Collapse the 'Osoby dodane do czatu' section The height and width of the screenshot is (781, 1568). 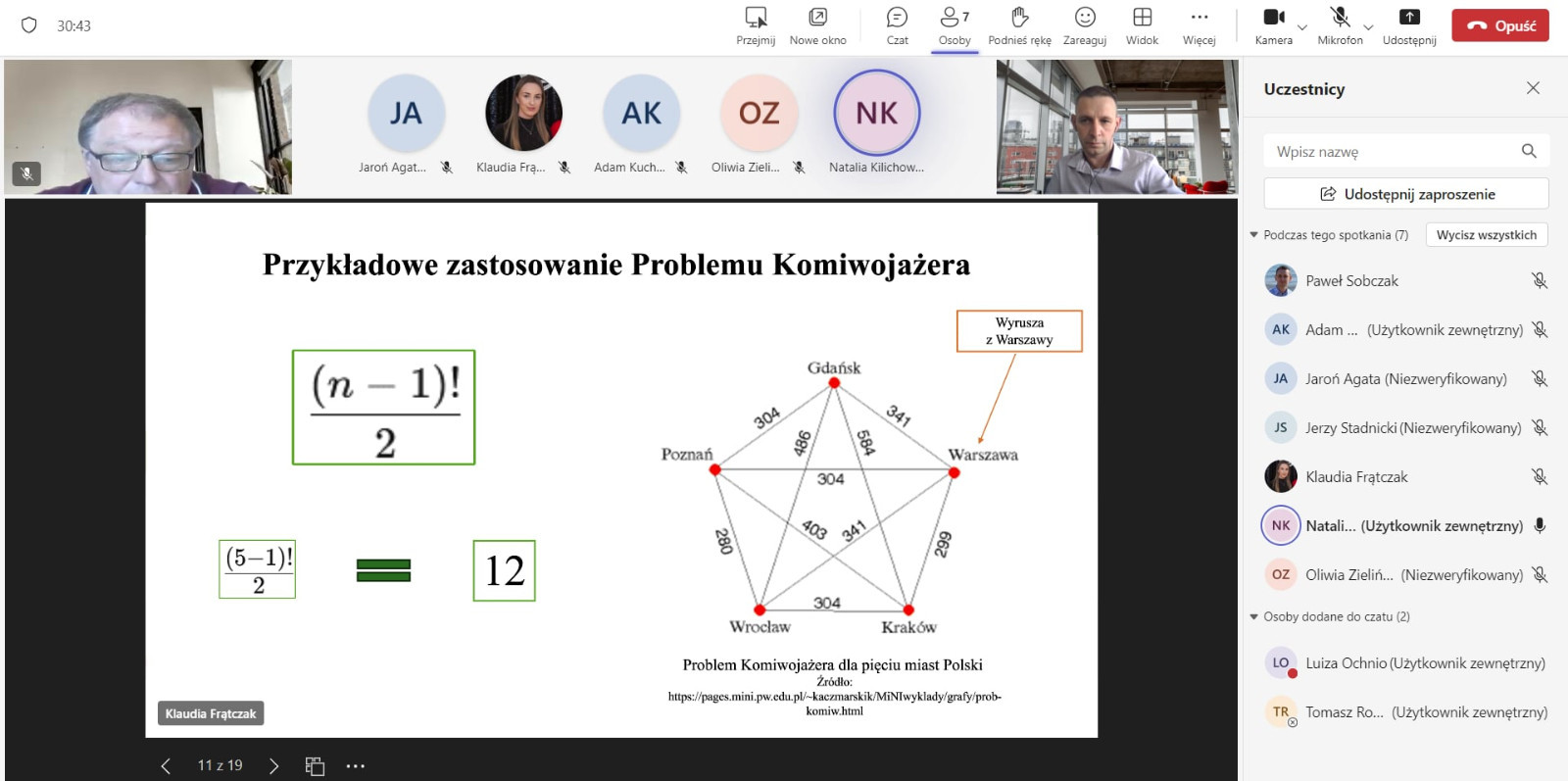[1254, 617]
